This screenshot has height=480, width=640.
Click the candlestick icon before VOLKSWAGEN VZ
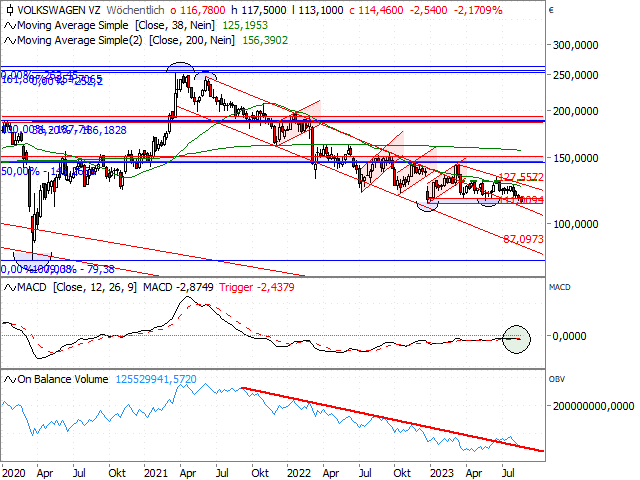pos(10,10)
